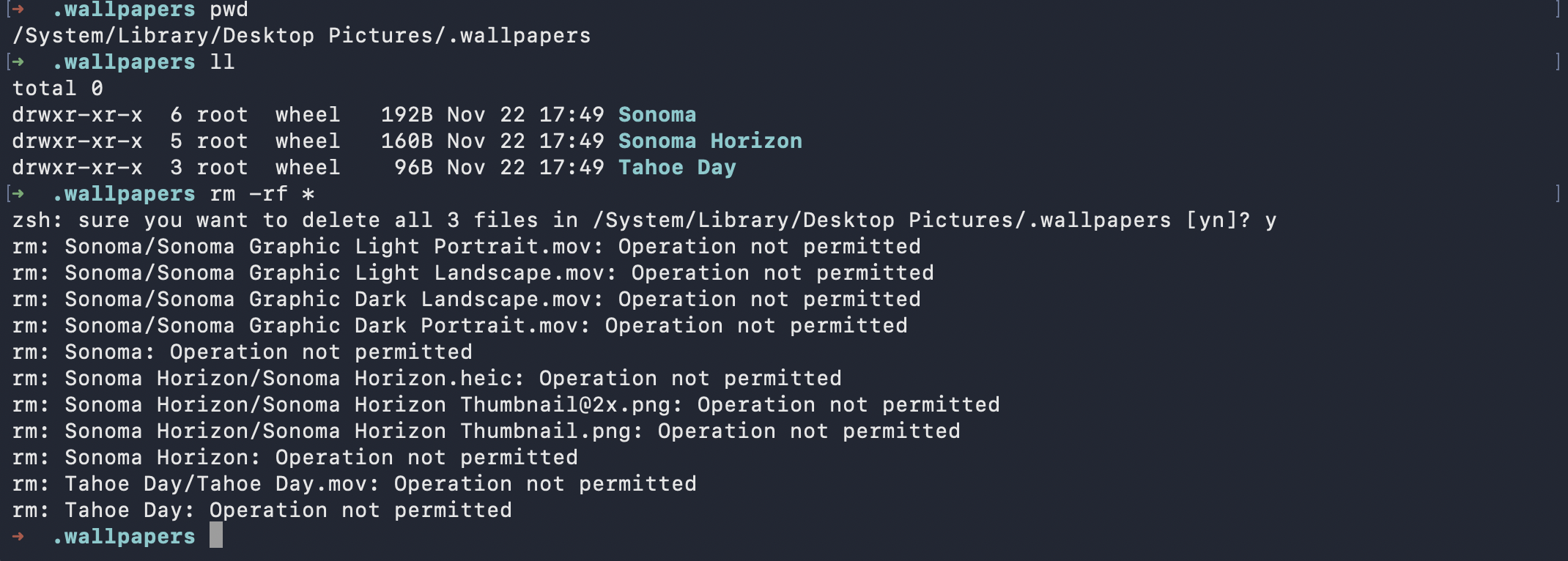The height and width of the screenshot is (561, 1568).
Task: Click the Sonoma Graphic Dark Landscape.mov error line
Action: (466, 299)
